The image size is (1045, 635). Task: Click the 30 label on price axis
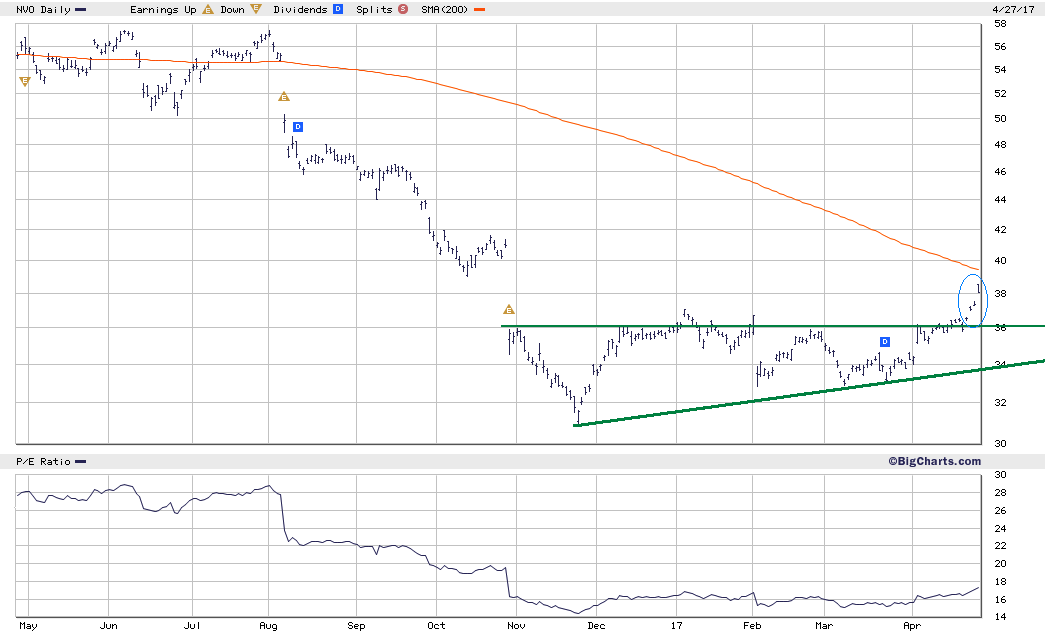coord(1000,444)
